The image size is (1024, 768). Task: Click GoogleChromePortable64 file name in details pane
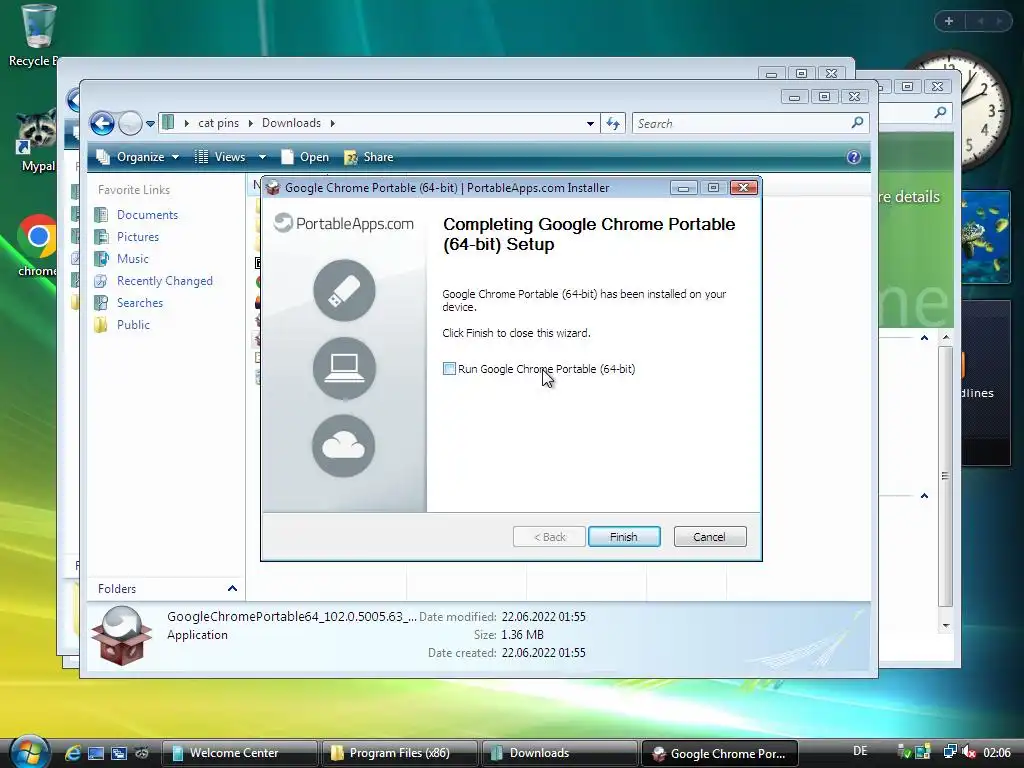pyautogui.click(x=291, y=616)
